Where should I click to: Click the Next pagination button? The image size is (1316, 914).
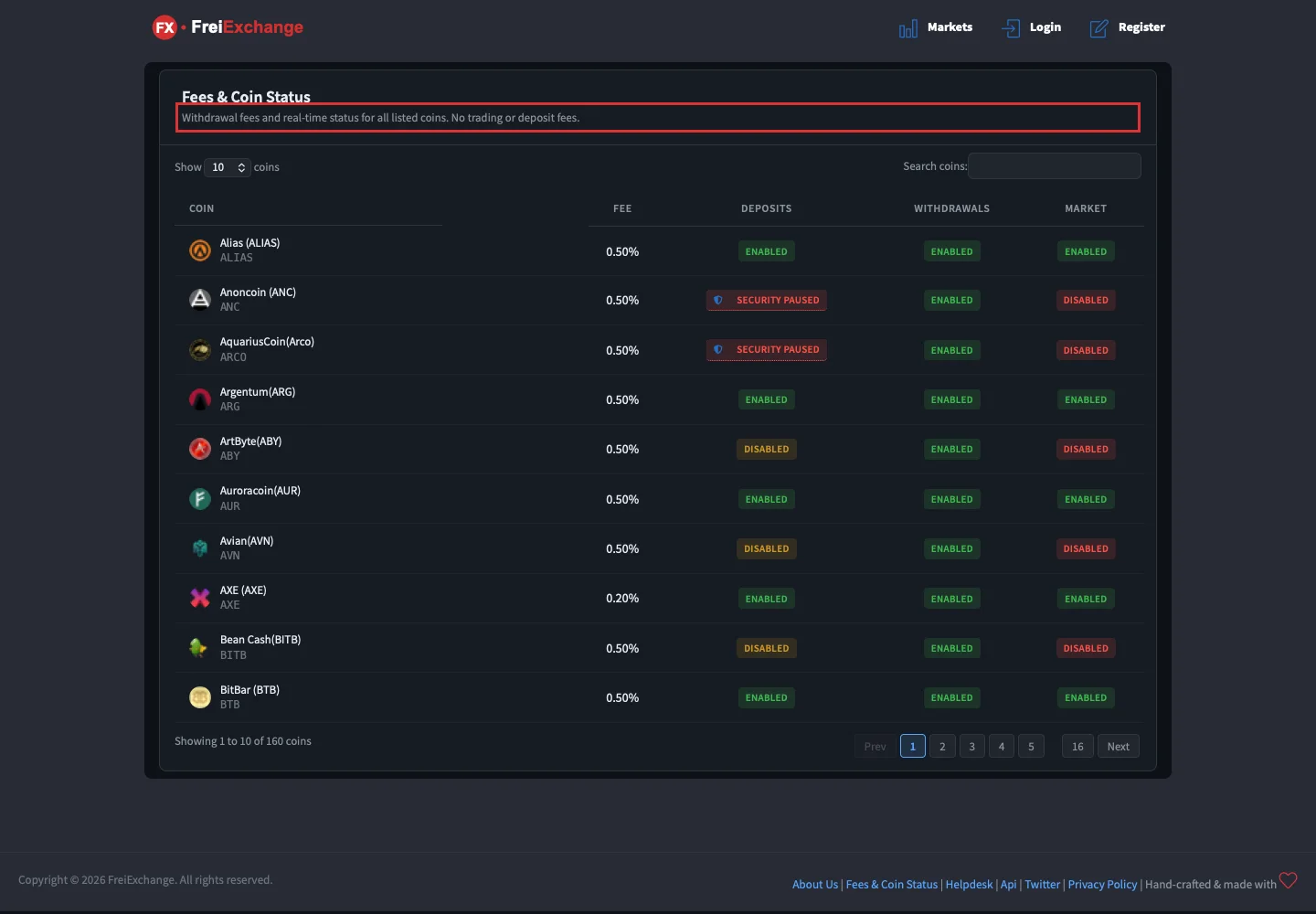coord(1119,747)
